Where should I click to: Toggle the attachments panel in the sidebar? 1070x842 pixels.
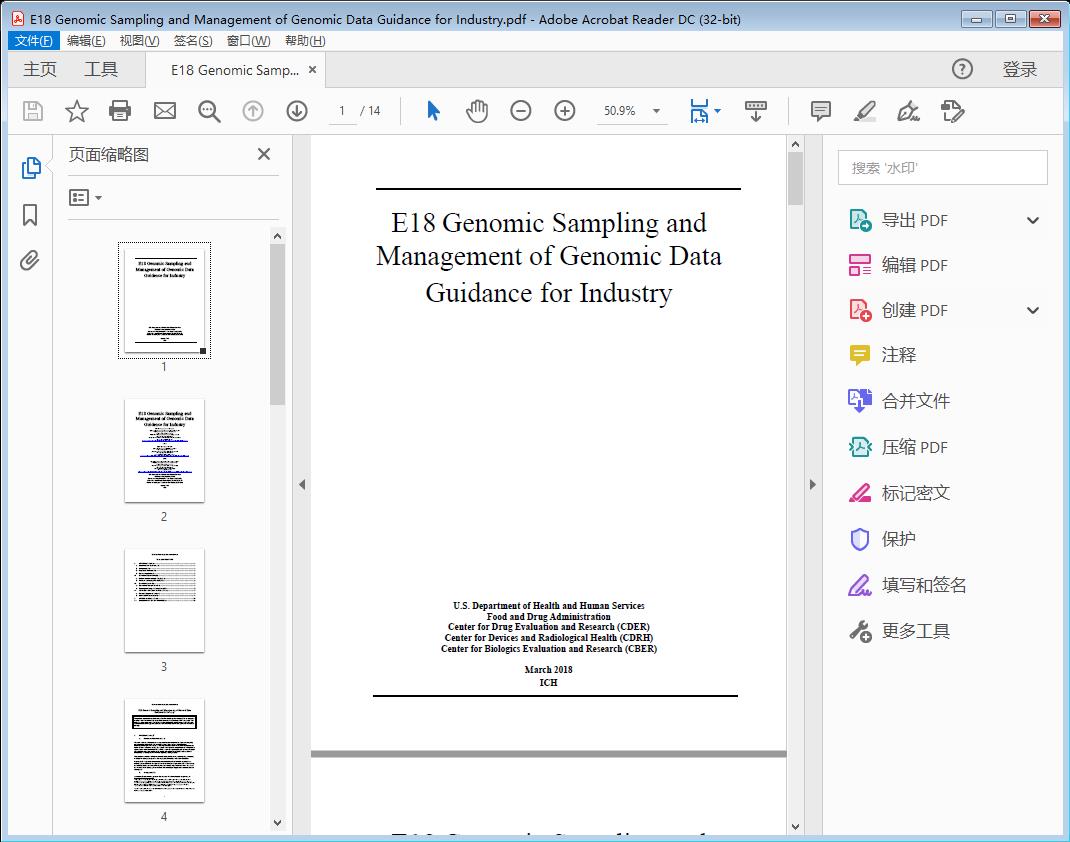pos(31,260)
